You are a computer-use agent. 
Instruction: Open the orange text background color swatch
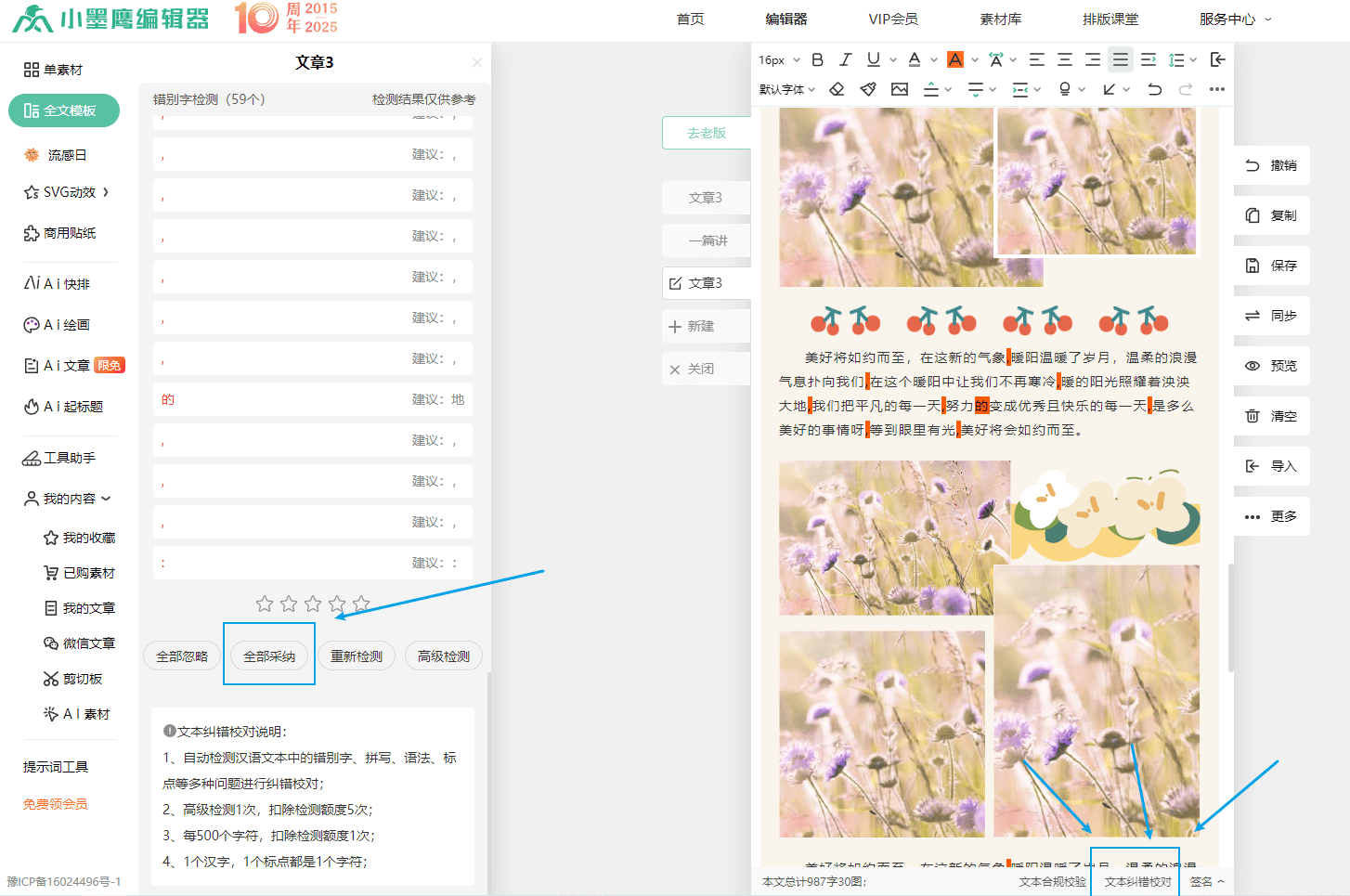[x=954, y=59]
